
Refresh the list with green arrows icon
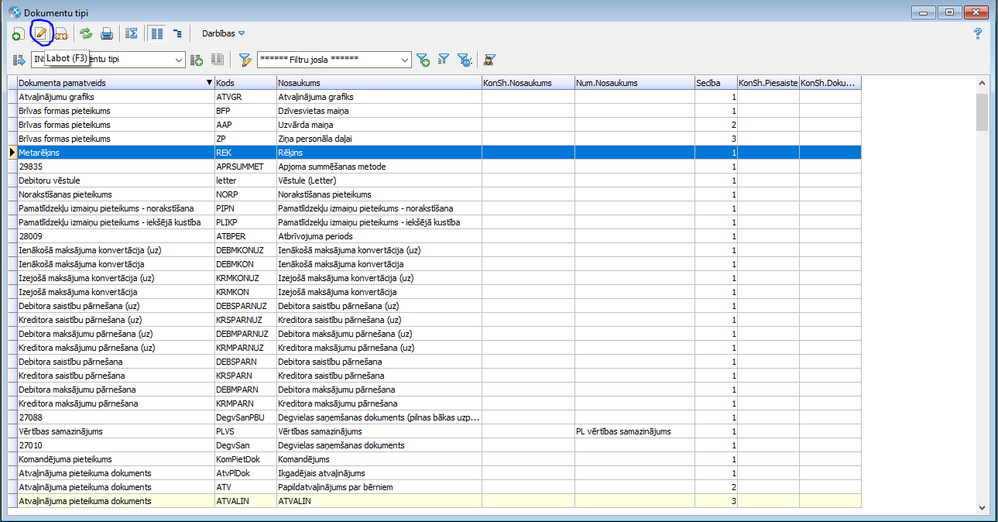[x=86, y=34]
